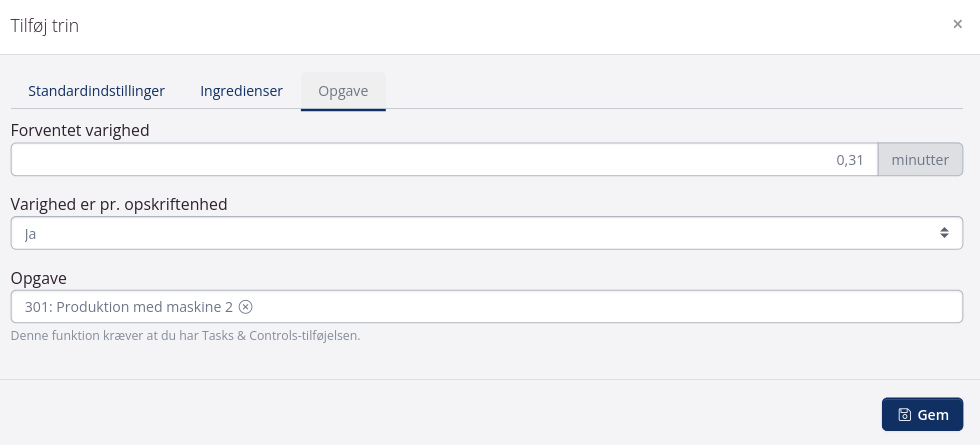
Task: Click the minutter unit addon
Action: point(920,160)
